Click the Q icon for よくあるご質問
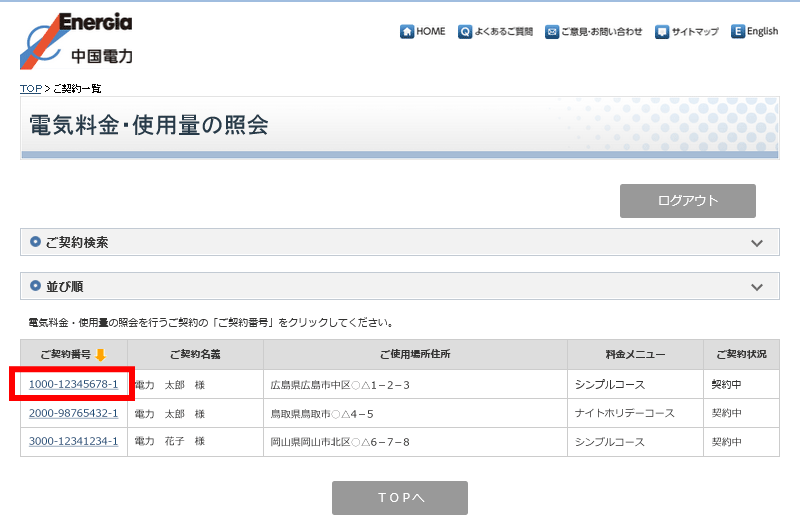Viewport: 800px width, 530px height. click(x=465, y=32)
